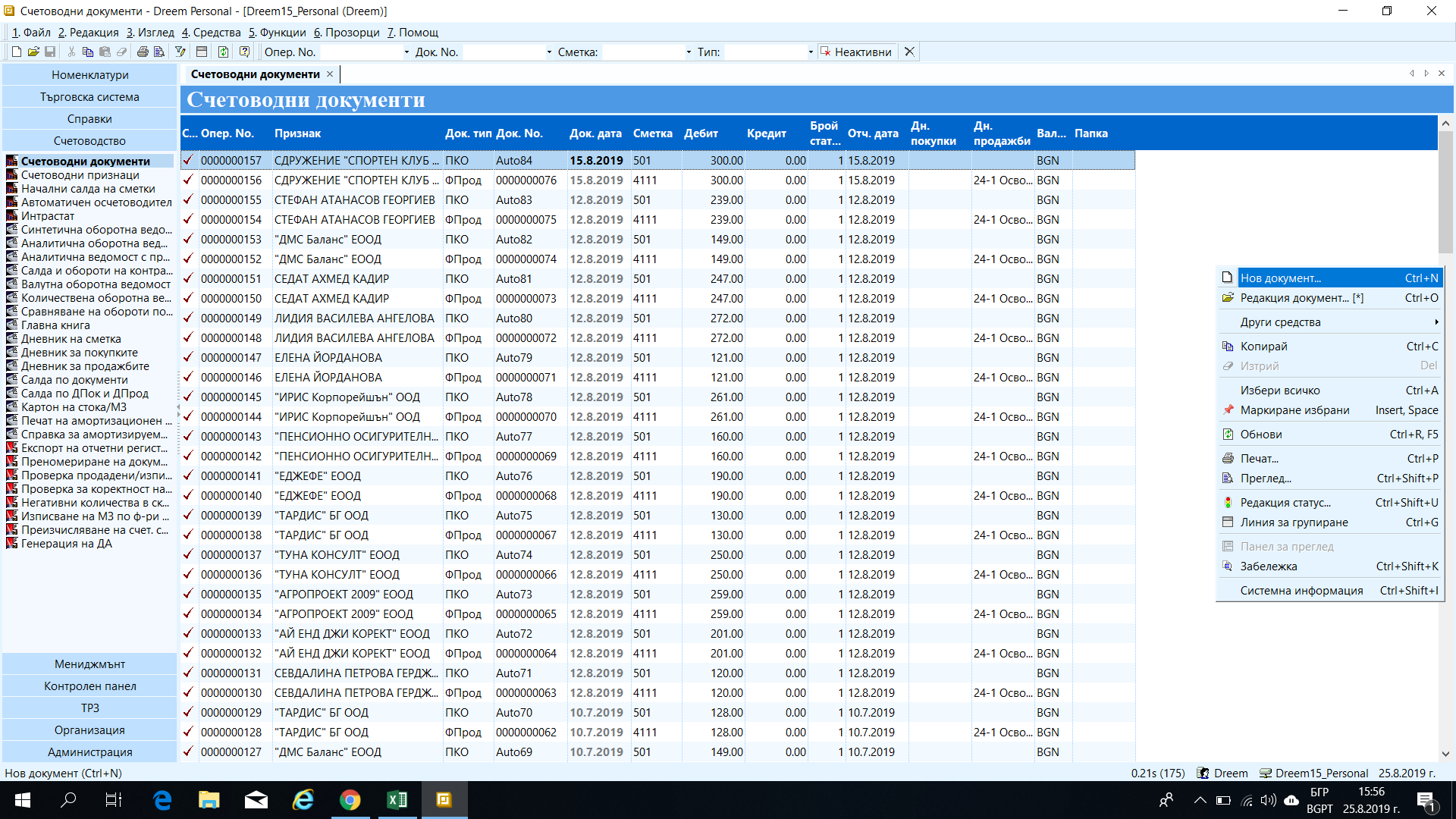1456x819 pixels.
Task: Open Генерация на ДА in the sidebar
Action: point(66,544)
